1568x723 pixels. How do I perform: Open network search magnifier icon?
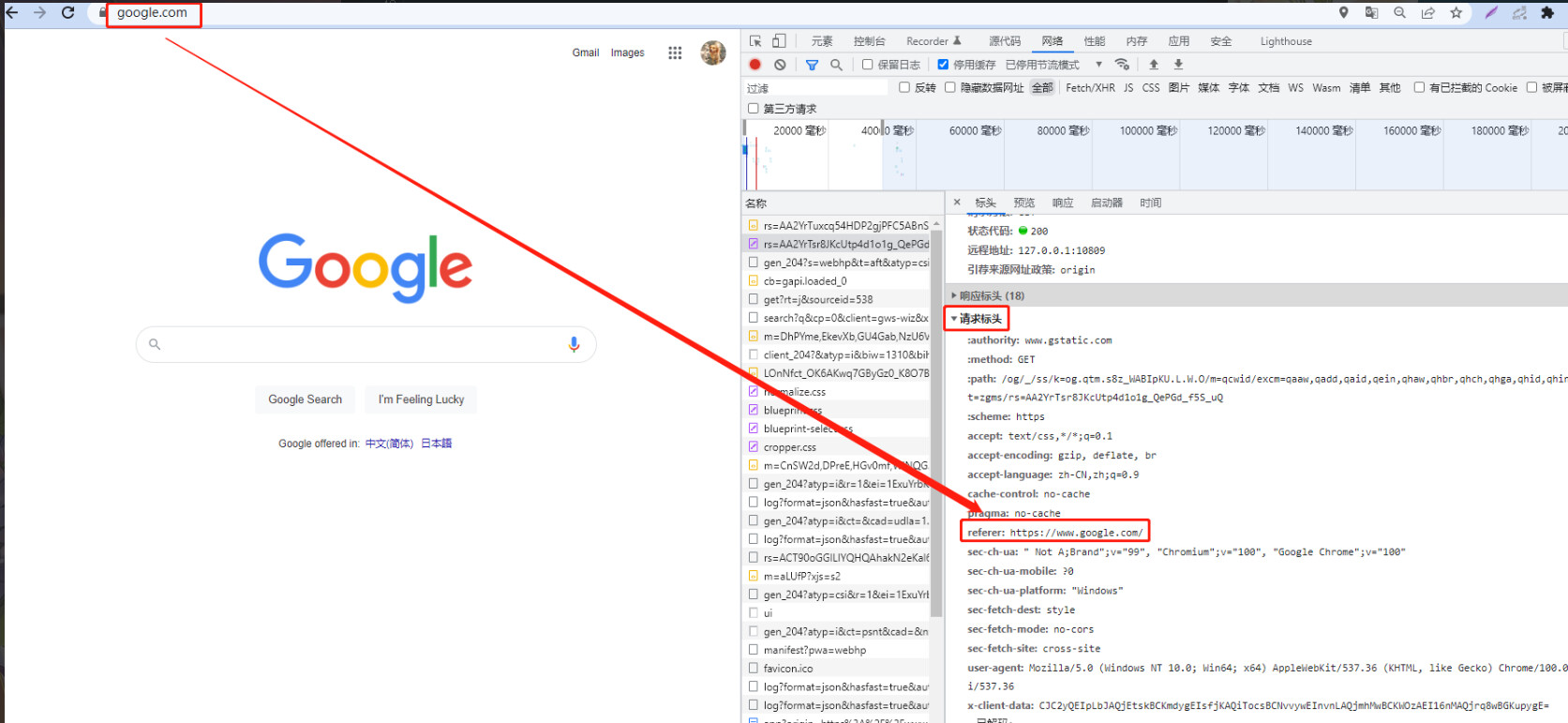836,65
